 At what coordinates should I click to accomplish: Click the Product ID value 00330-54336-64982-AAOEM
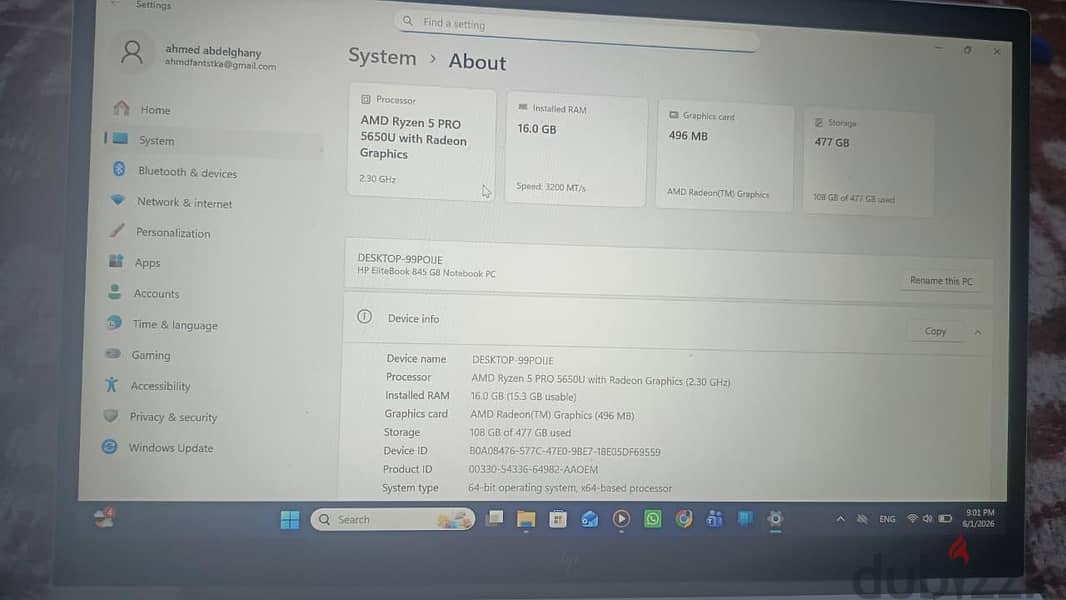coord(534,470)
